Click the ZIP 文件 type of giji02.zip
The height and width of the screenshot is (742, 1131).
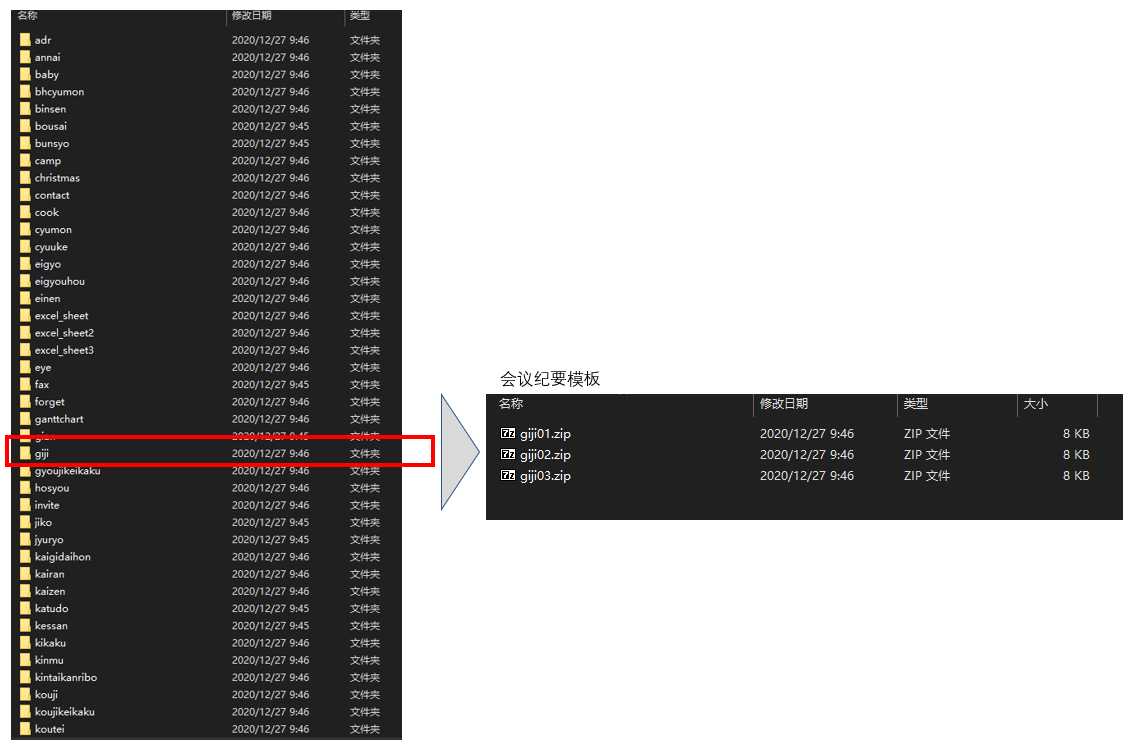coord(927,455)
